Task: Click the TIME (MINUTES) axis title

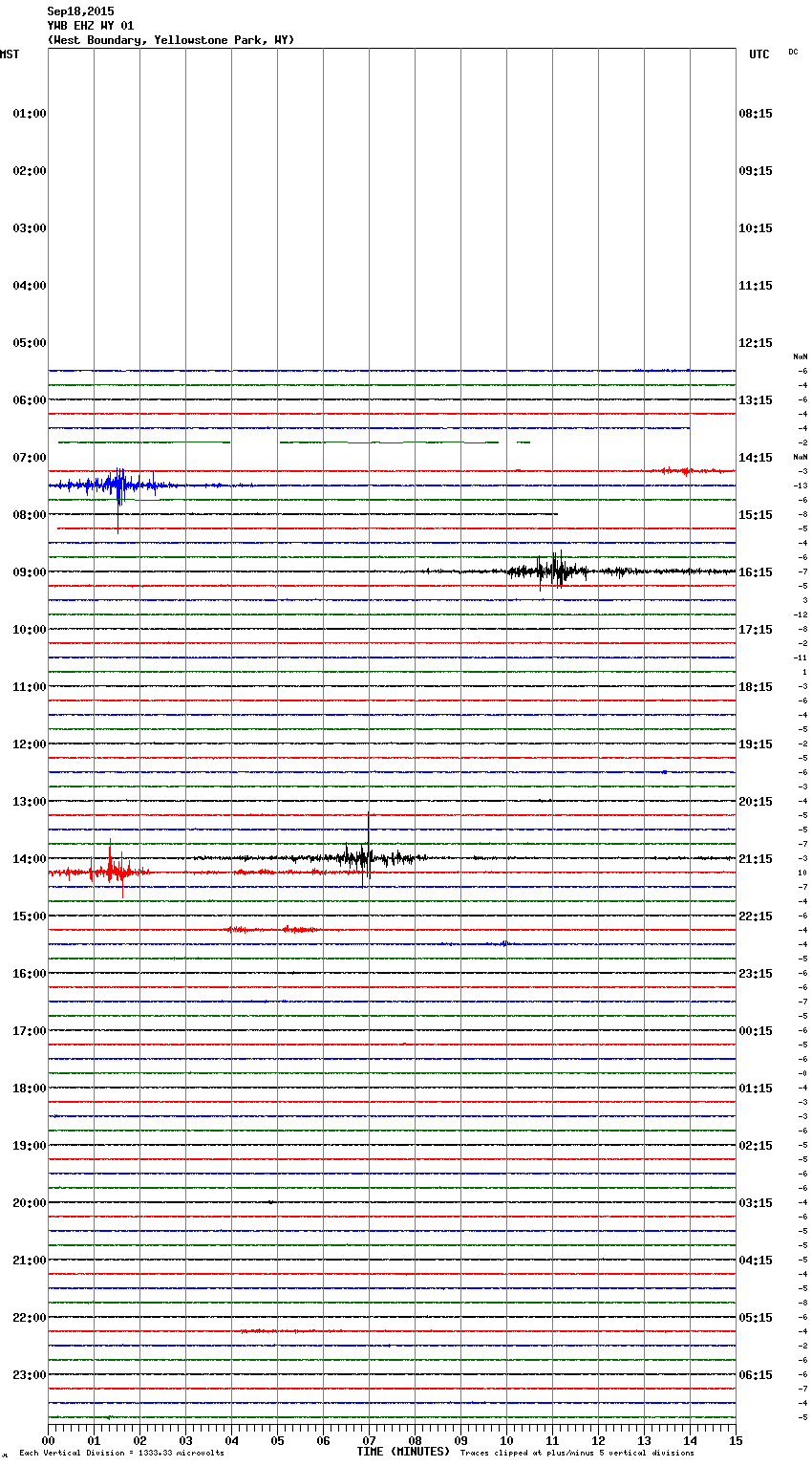Action: tap(403, 1452)
